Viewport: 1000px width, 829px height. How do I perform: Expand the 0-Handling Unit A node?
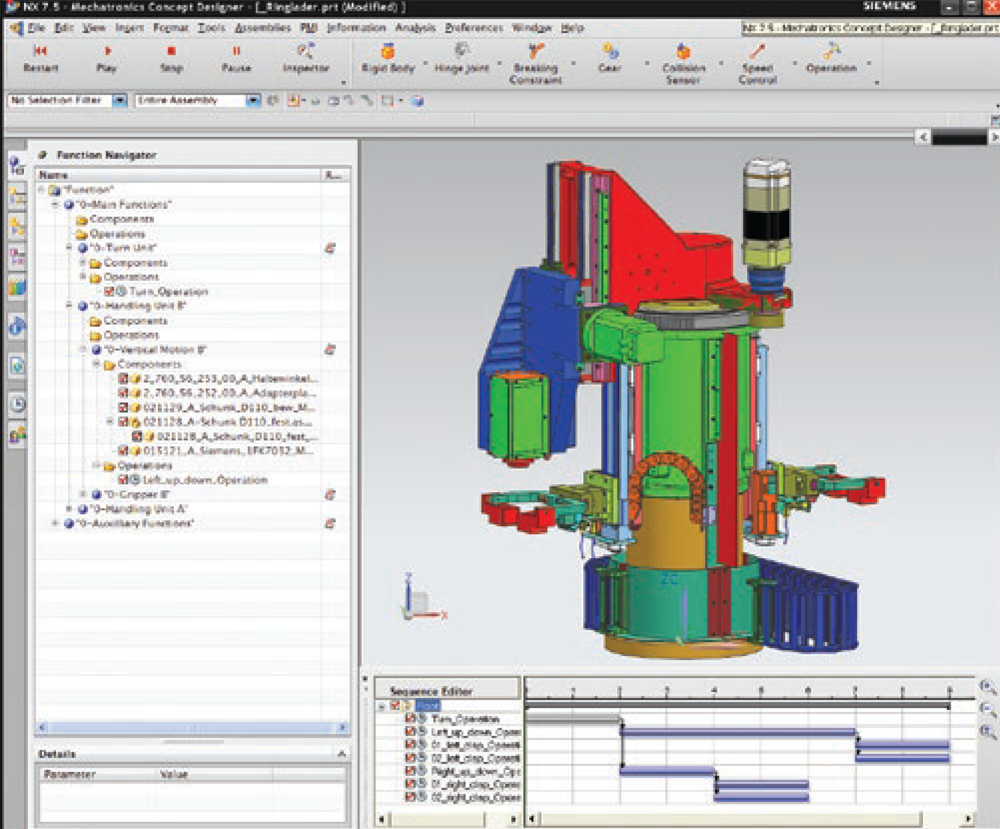click(x=70, y=509)
